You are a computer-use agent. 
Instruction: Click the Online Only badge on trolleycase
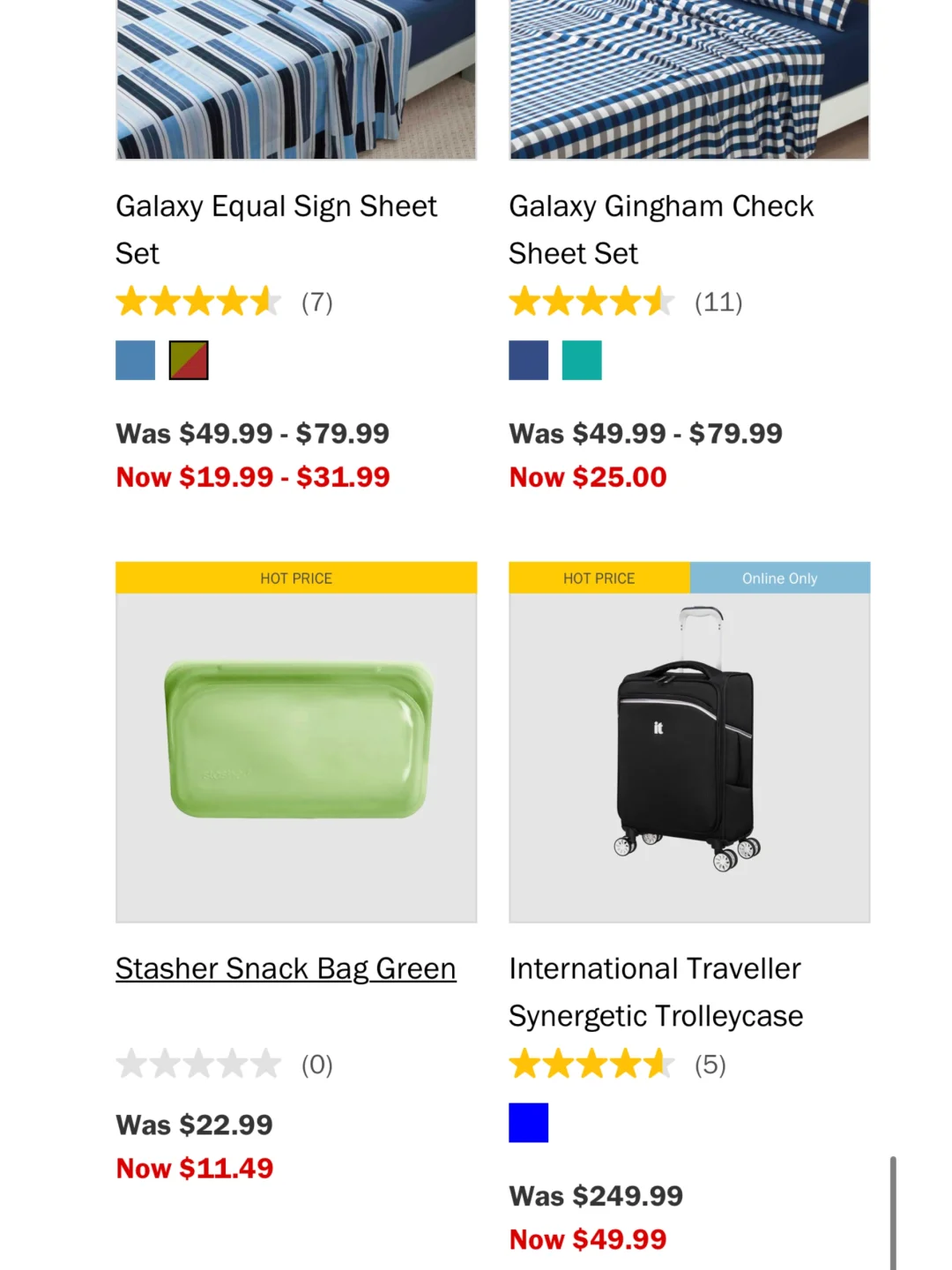779,578
